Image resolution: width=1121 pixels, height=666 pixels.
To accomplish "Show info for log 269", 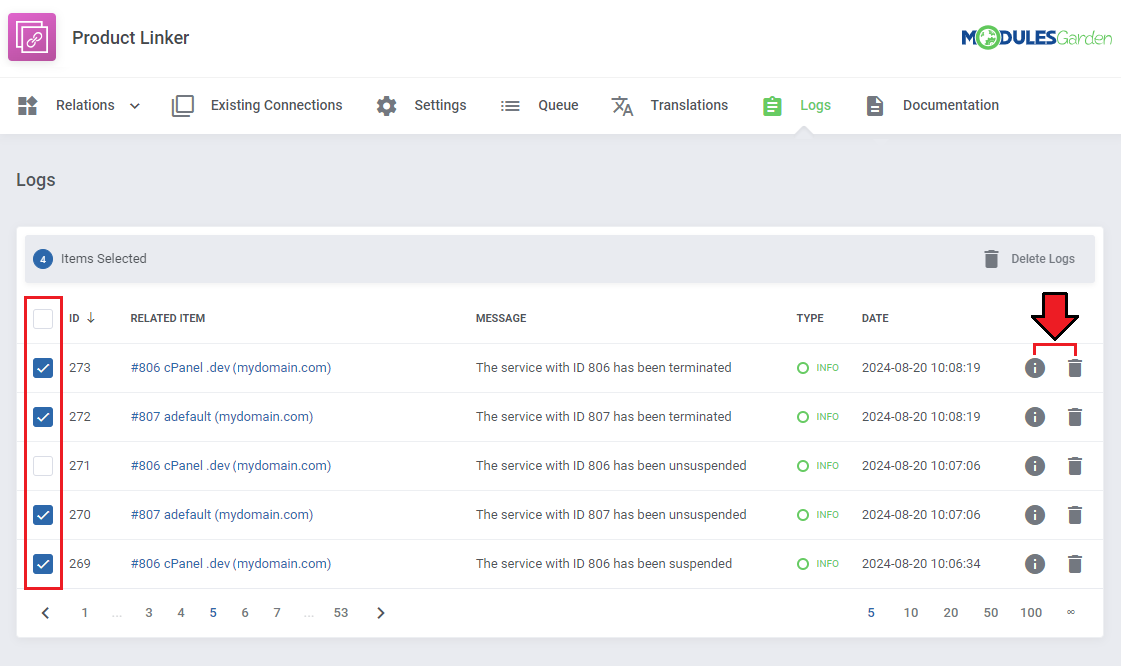I will click(x=1034, y=564).
